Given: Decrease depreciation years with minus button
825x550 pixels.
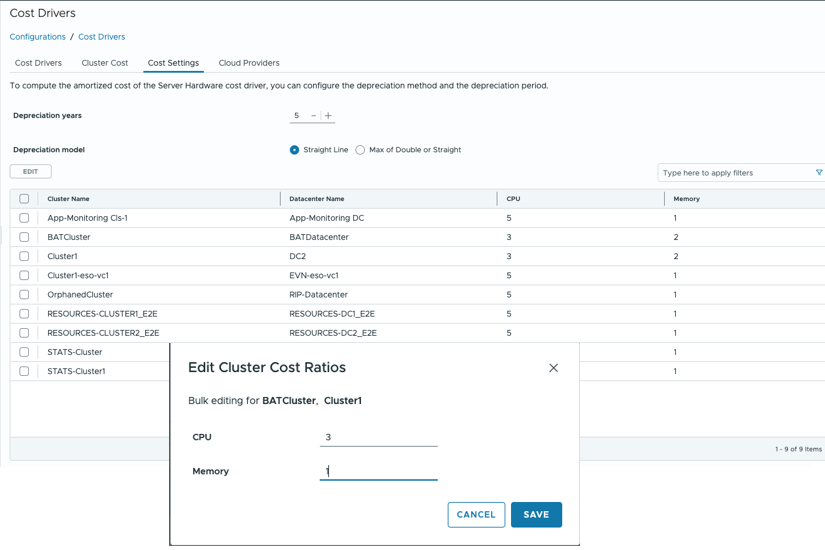Looking at the screenshot, I should pos(314,115).
